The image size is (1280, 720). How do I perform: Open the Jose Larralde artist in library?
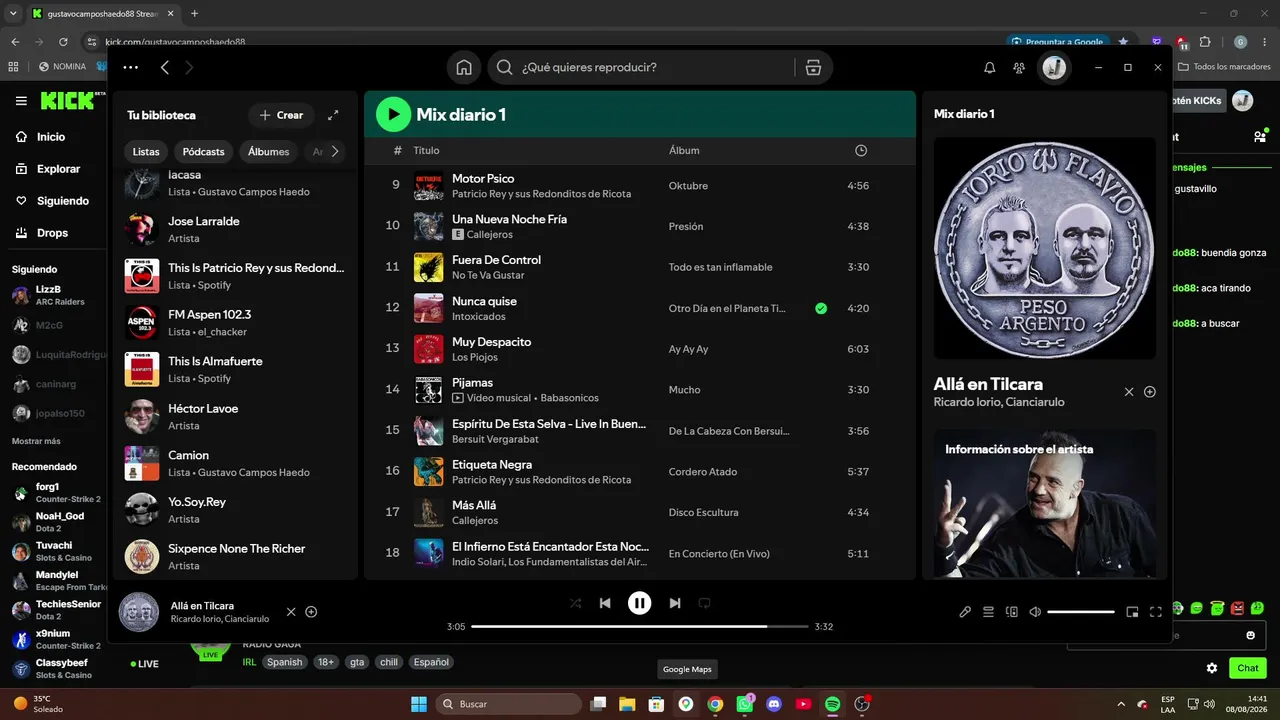[x=235, y=229]
